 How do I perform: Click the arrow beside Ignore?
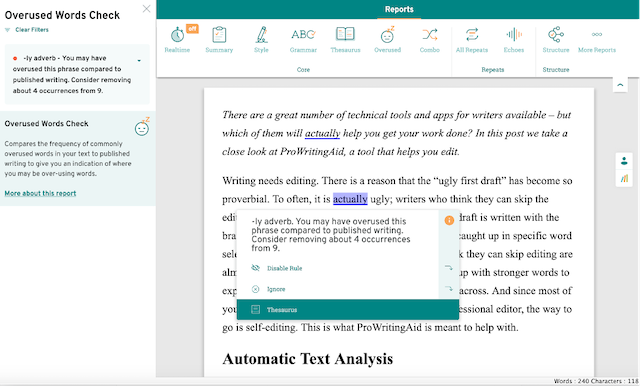(x=449, y=289)
